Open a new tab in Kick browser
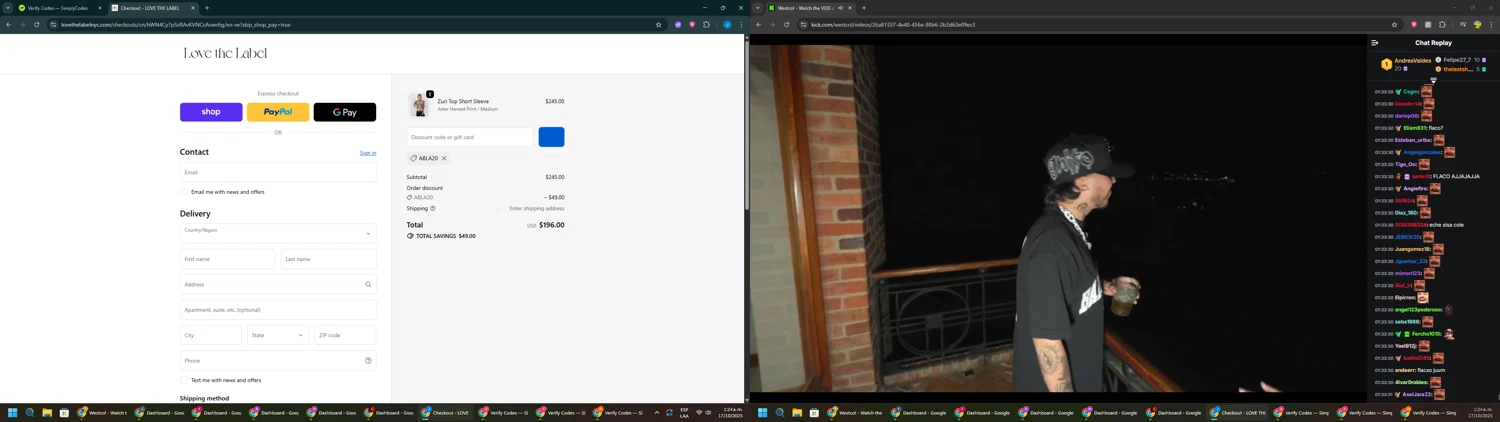 point(864,8)
